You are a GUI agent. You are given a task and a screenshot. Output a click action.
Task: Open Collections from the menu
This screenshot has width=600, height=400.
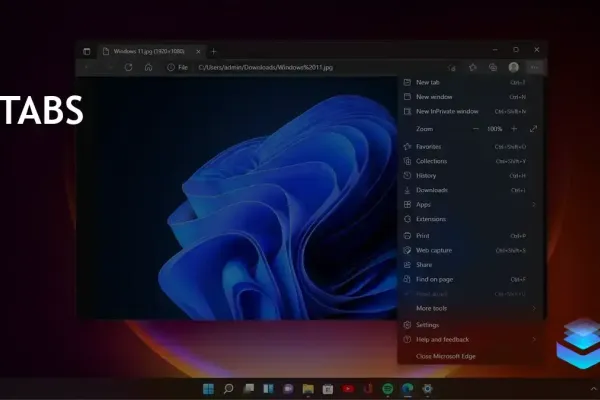(x=470, y=161)
